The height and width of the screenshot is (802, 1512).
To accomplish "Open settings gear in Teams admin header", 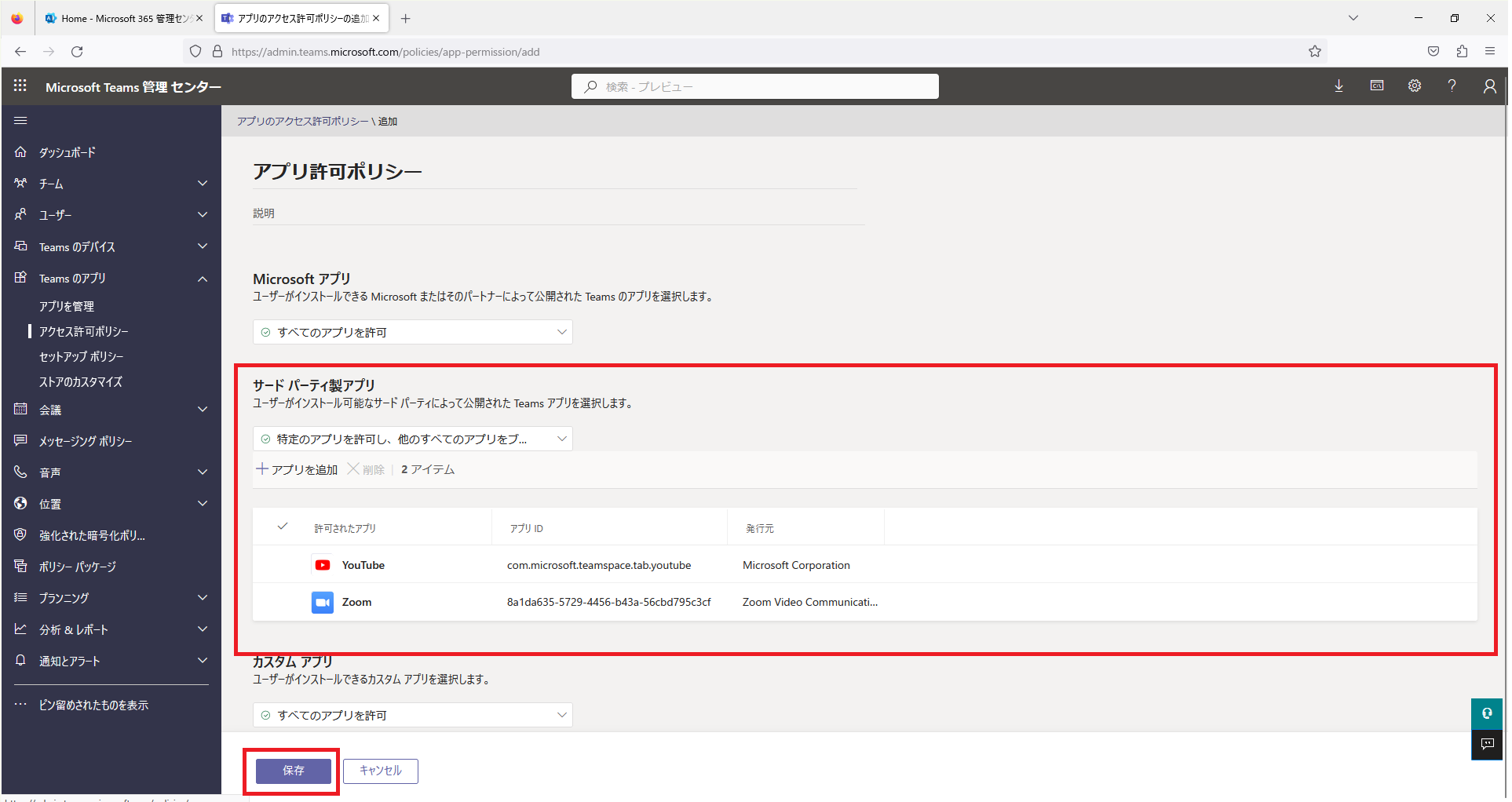I will (1415, 86).
